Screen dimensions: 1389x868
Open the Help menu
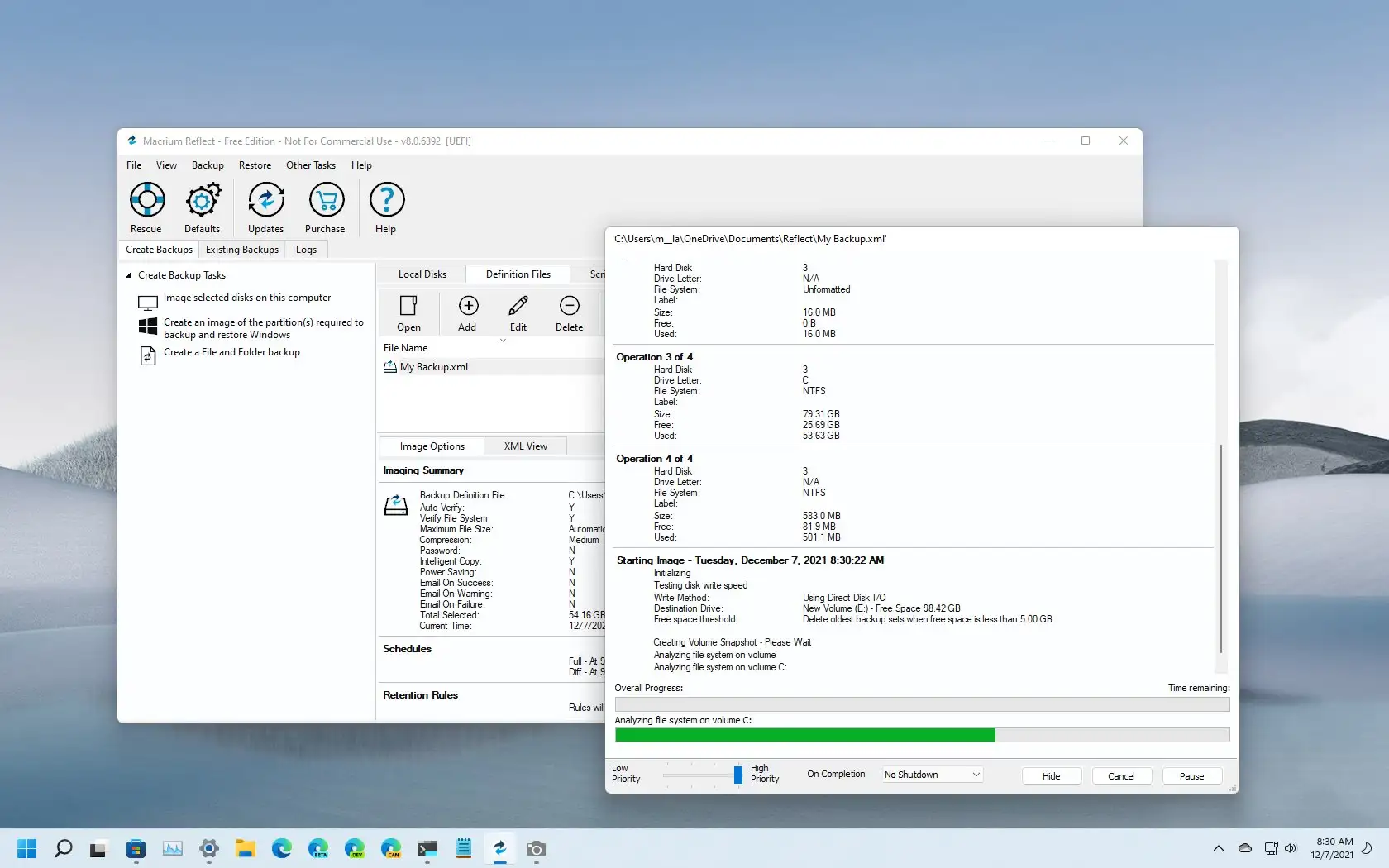tap(361, 165)
